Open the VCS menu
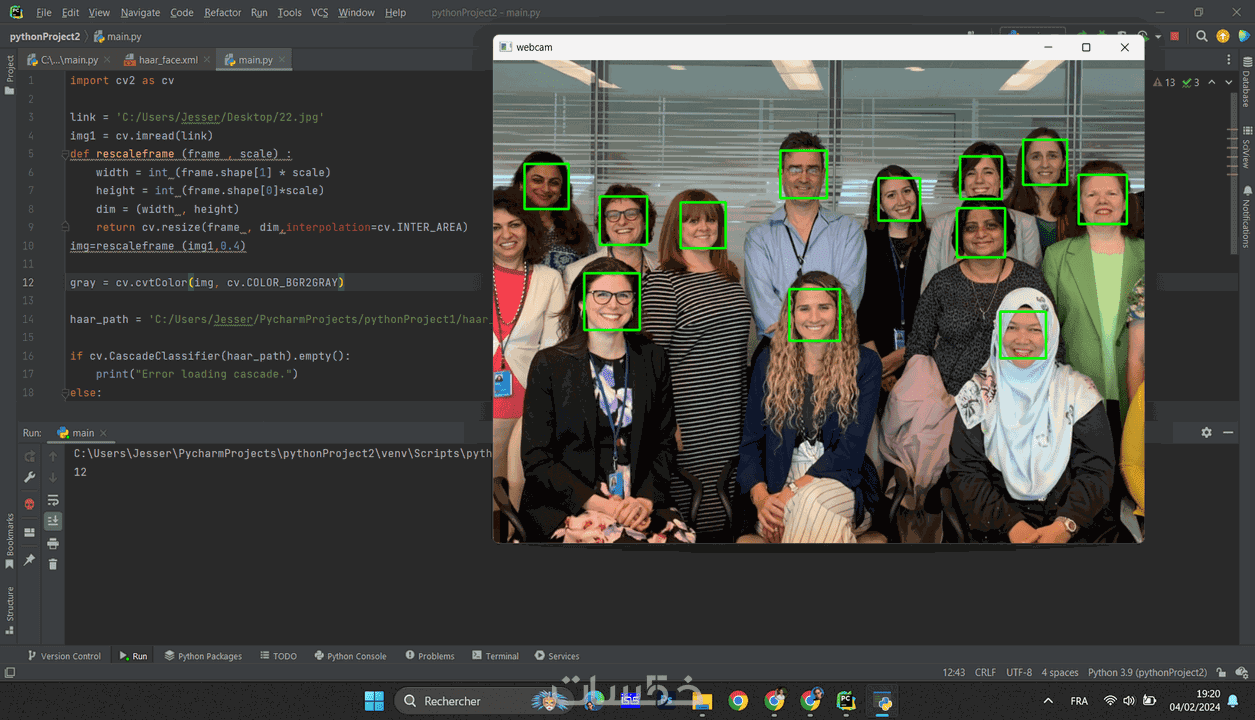Screen dimensions: 1255x720 [x=319, y=12]
